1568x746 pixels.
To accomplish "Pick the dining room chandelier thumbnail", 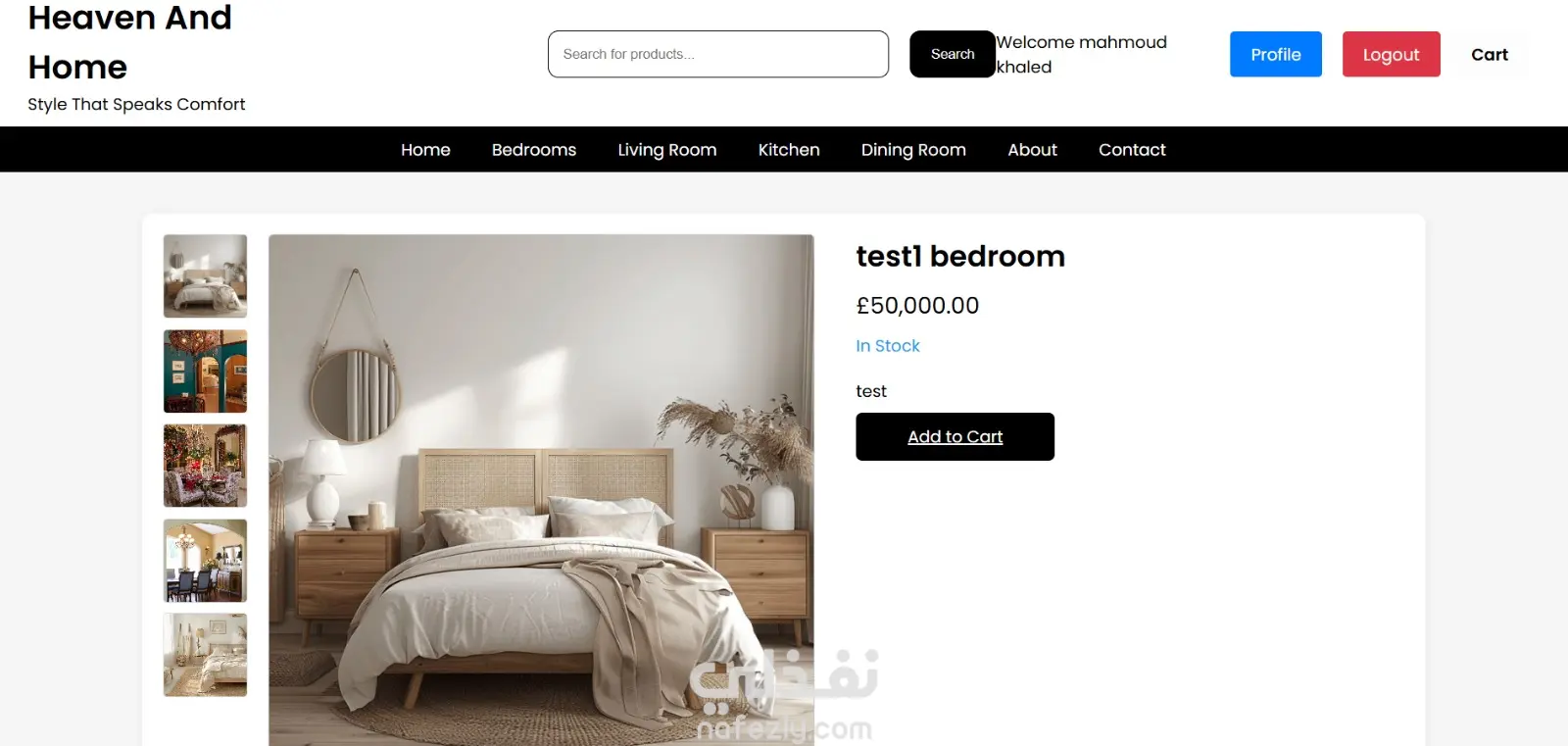I will click(x=205, y=561).
